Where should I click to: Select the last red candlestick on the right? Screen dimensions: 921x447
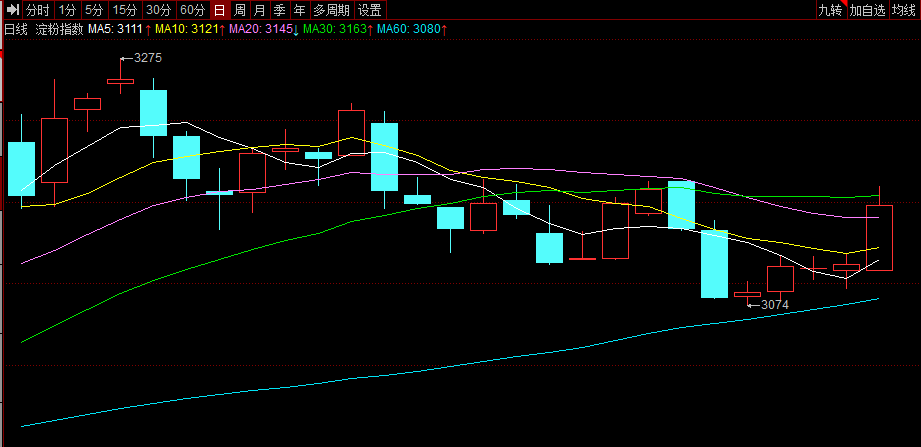(879, 238)
